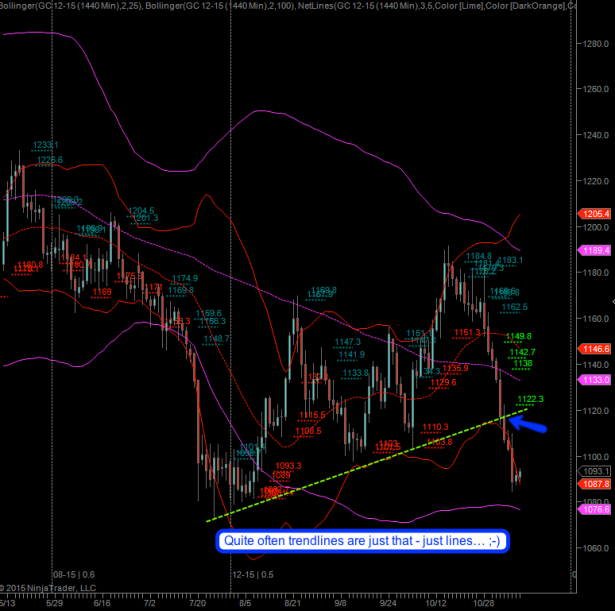Click the 10/12 date on time axis
The width and height of the screenshot is (615, 611).
tap(435, 603)
